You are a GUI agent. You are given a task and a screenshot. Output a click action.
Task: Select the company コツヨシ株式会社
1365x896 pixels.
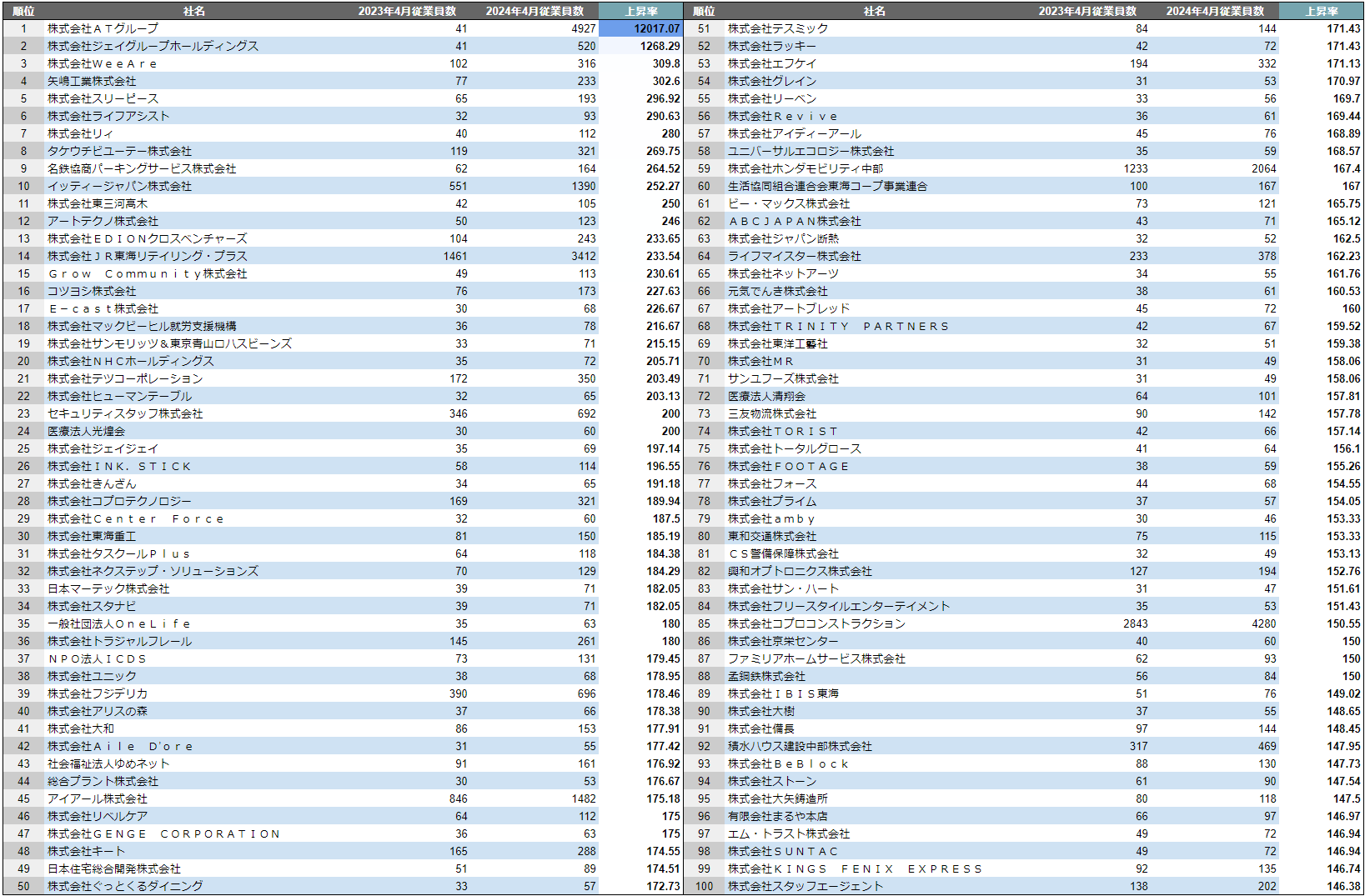pyautogui.click(x=92, y=291)
